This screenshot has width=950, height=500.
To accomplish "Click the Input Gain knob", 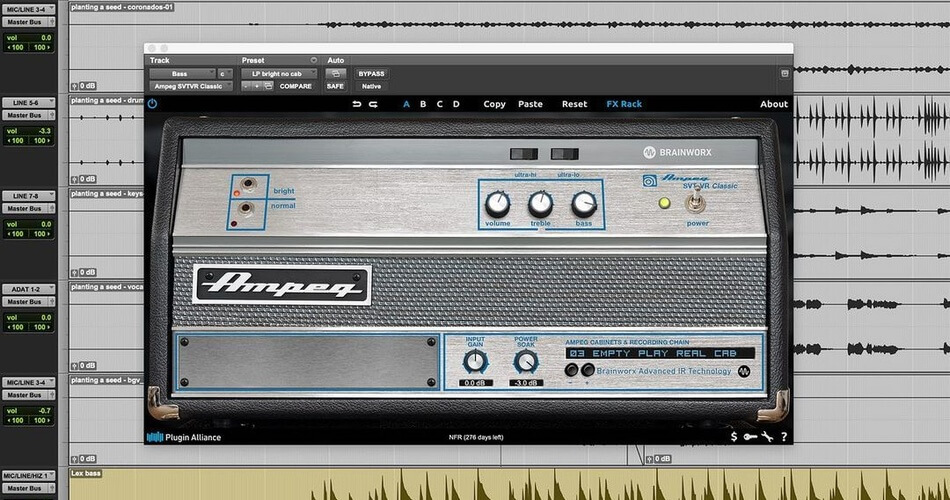I will pos(475,362).
